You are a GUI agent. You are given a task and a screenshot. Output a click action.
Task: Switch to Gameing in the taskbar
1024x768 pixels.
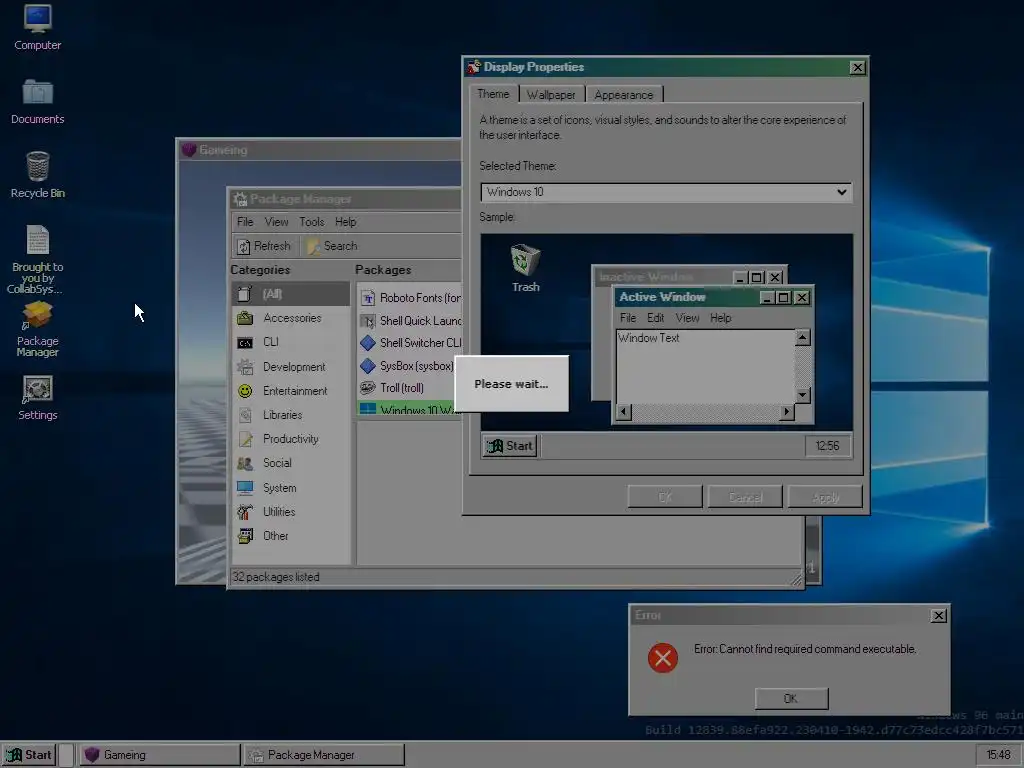(159, 755)
